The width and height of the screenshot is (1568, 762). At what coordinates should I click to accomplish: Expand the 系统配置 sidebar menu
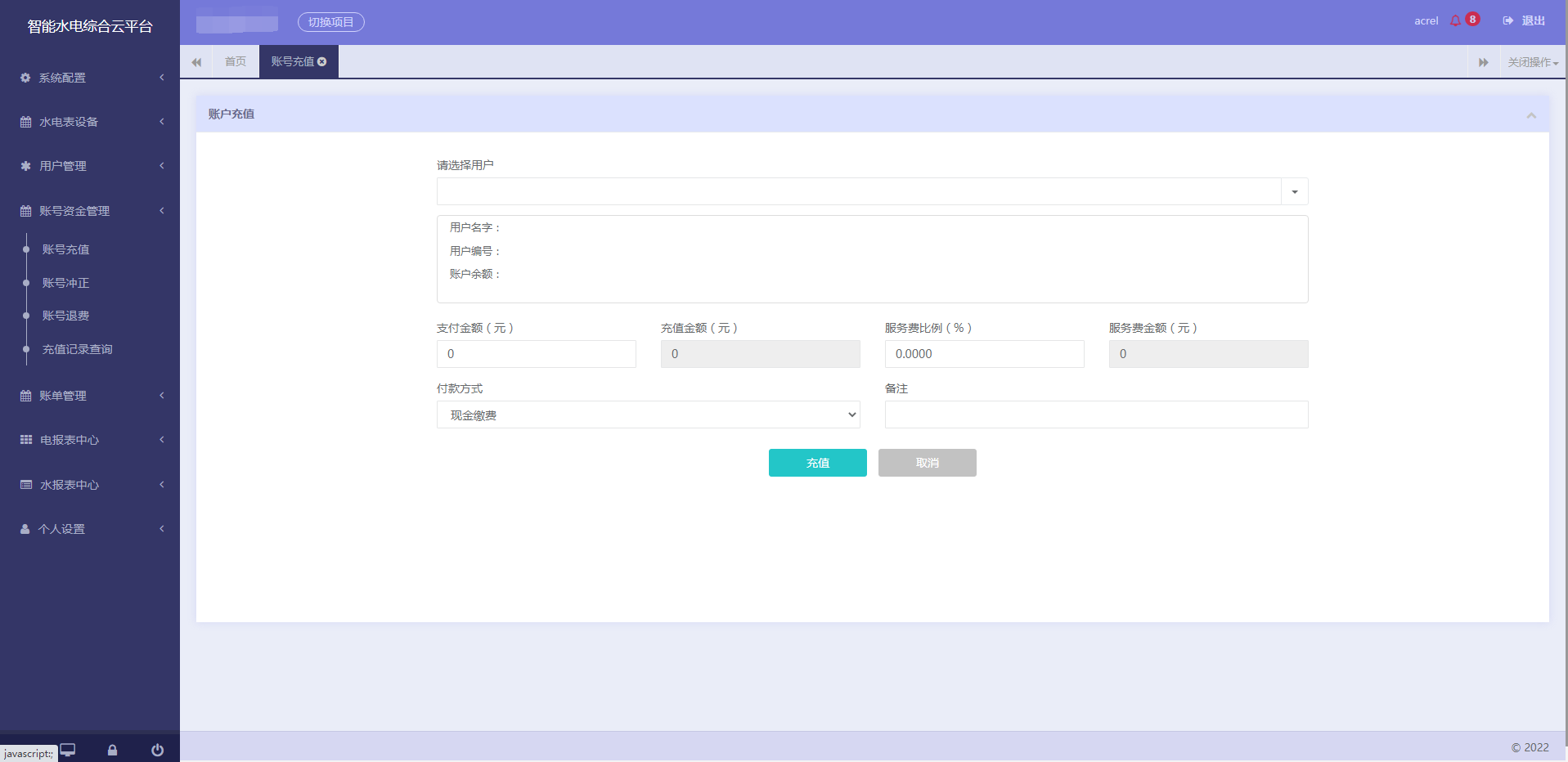tap(90, 78)
